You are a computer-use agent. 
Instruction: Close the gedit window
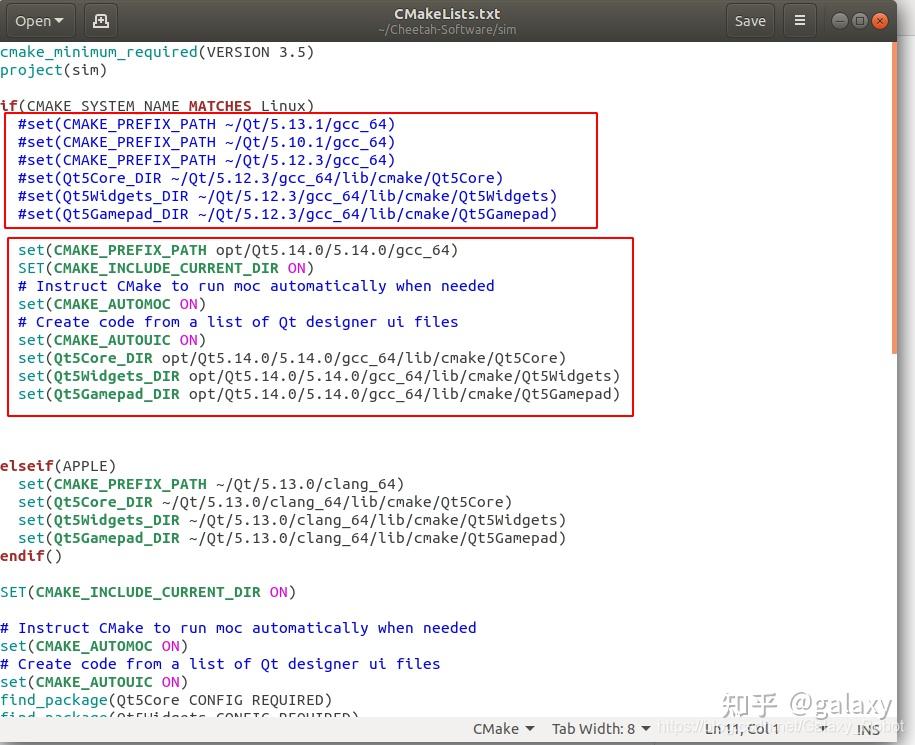(879, 21)
